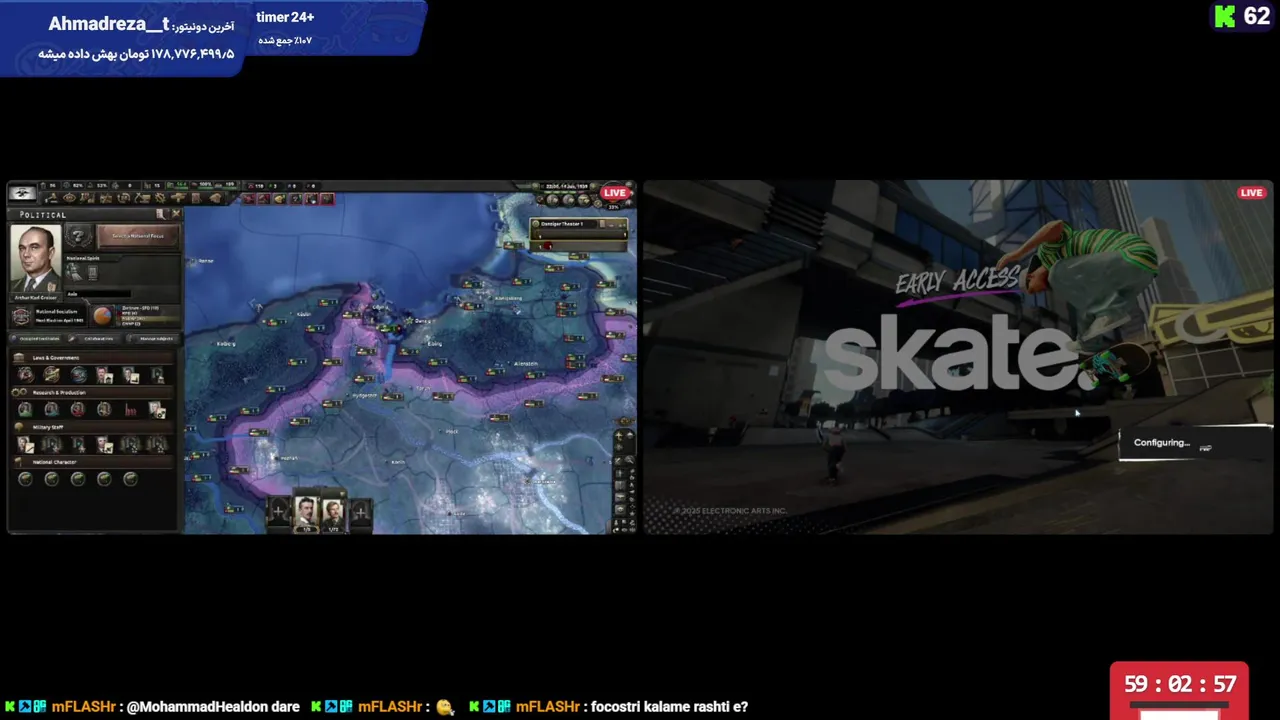Screen dimensions: 1280x720
Task: Click the empty third political advisor slot
Action: tap(158, 375)
